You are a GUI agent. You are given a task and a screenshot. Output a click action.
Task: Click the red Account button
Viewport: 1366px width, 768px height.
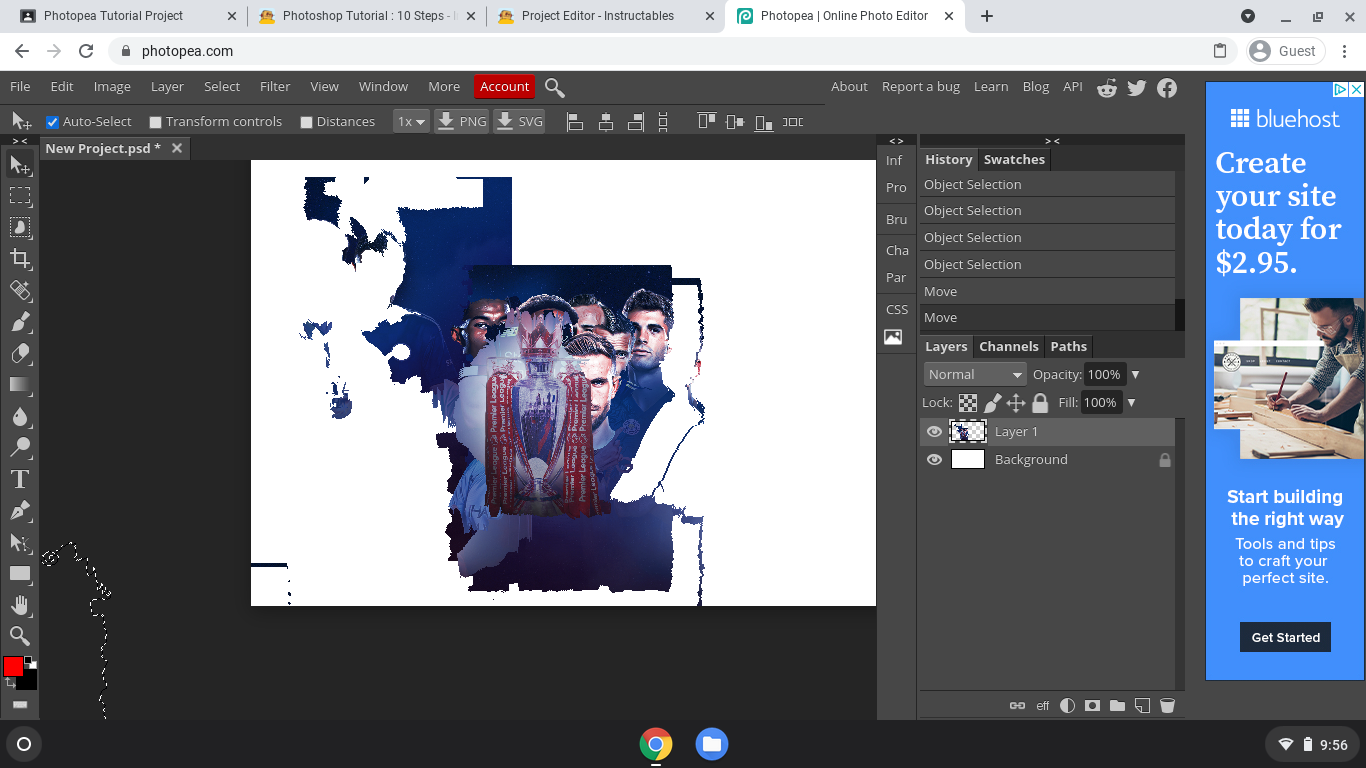tap(504, 87)
